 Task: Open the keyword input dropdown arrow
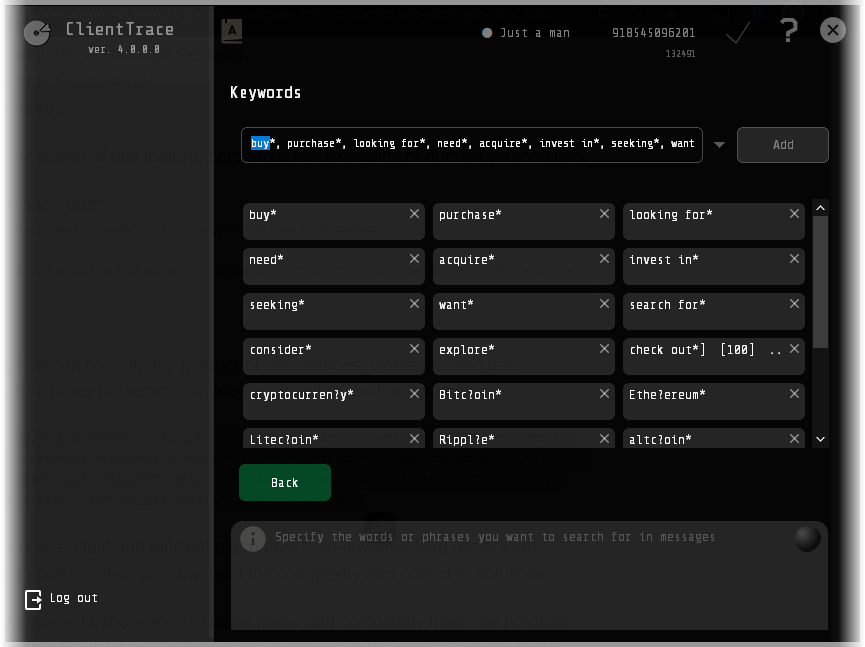(719, 145)
